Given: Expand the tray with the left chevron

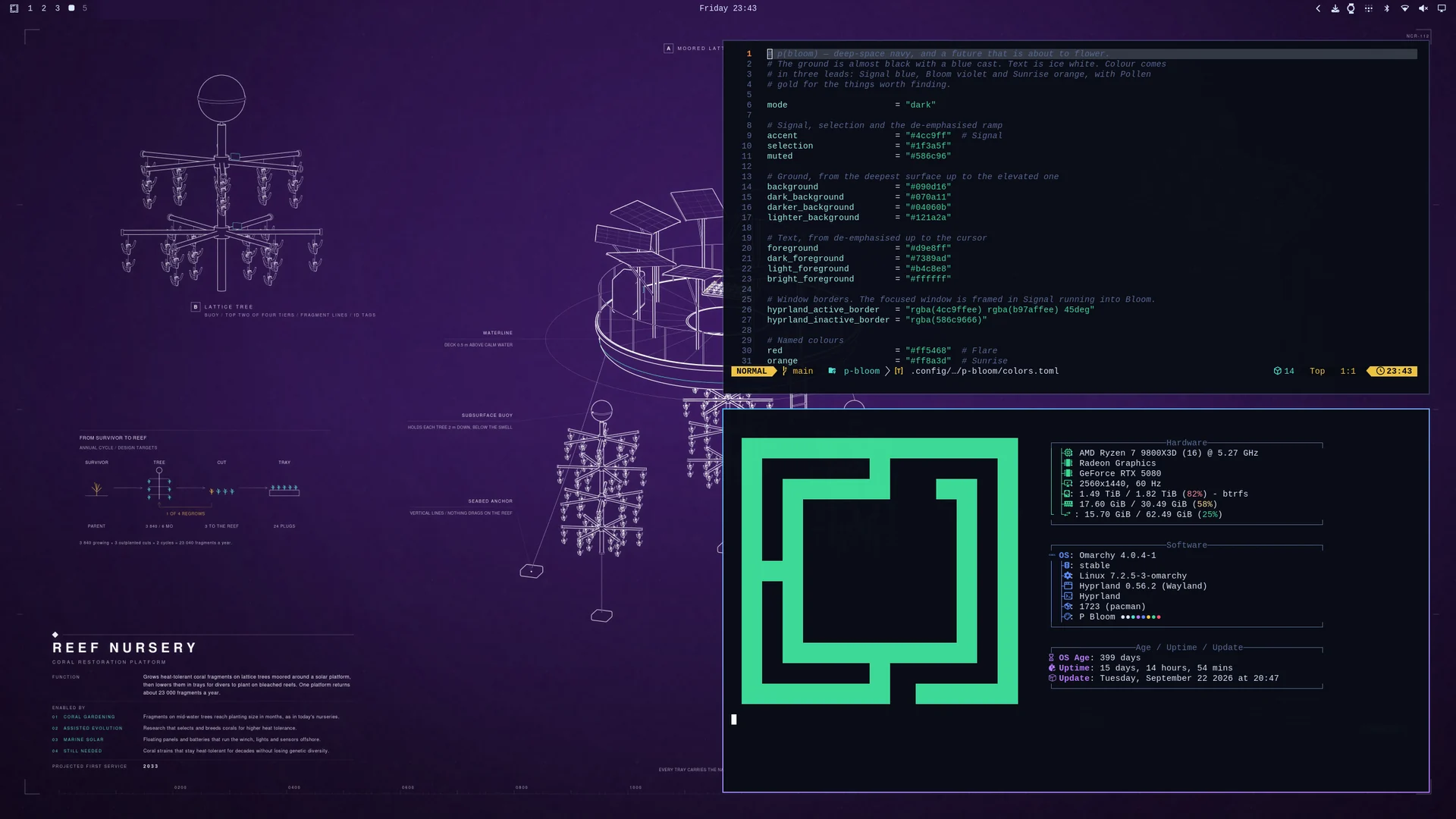Looking at the screenshot, I should [x=1318, y=8].
